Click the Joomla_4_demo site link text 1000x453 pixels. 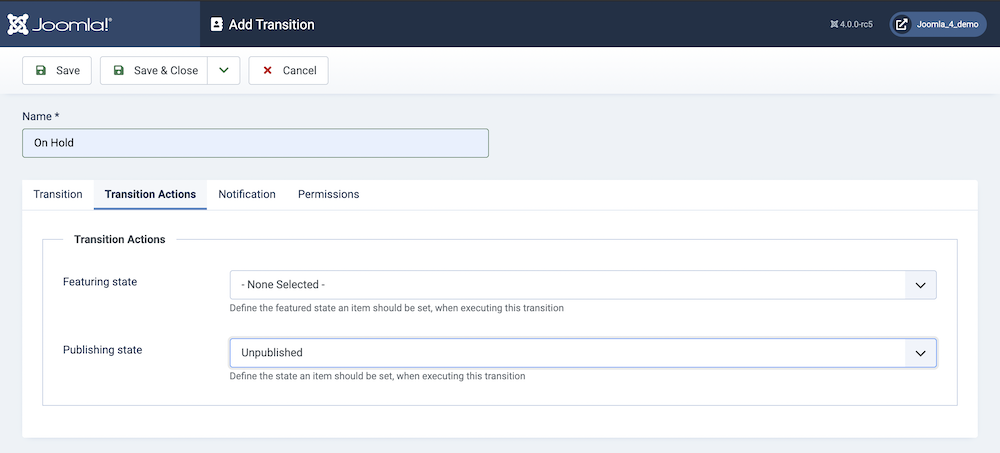pos(946,24)
